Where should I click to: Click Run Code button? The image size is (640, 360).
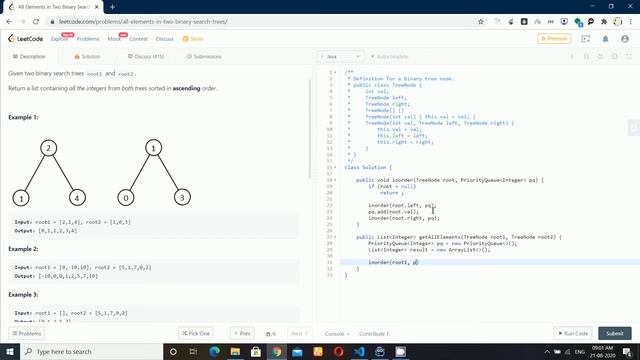pos(573,333)
